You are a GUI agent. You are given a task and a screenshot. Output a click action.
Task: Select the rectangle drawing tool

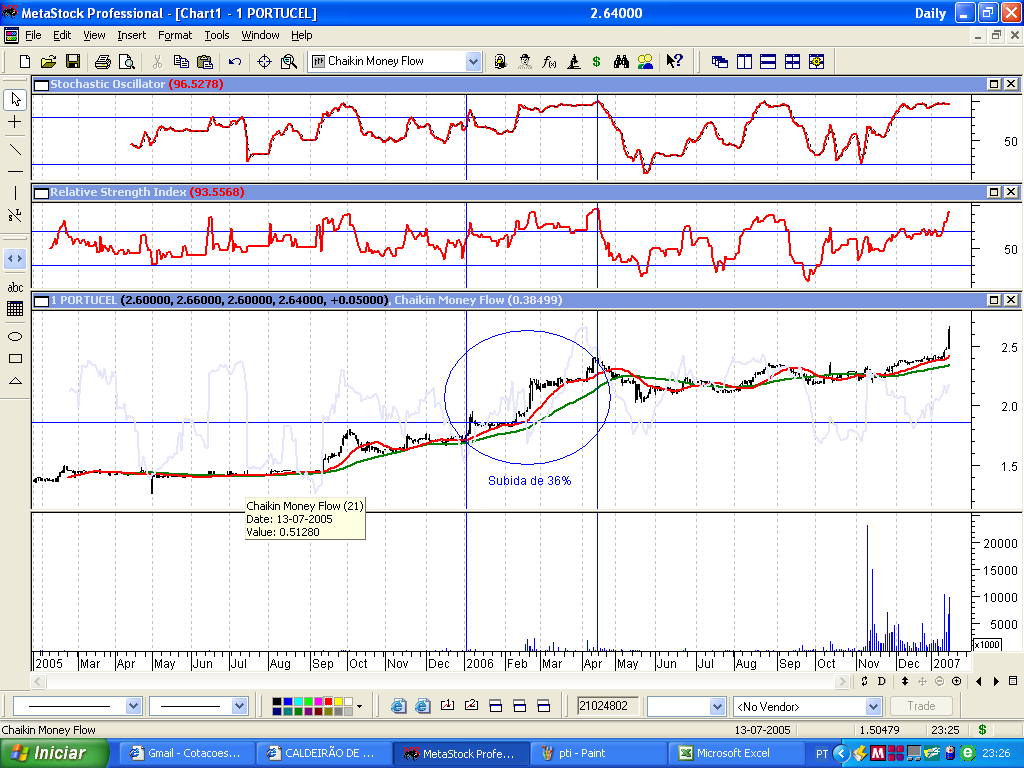point(15,359)
